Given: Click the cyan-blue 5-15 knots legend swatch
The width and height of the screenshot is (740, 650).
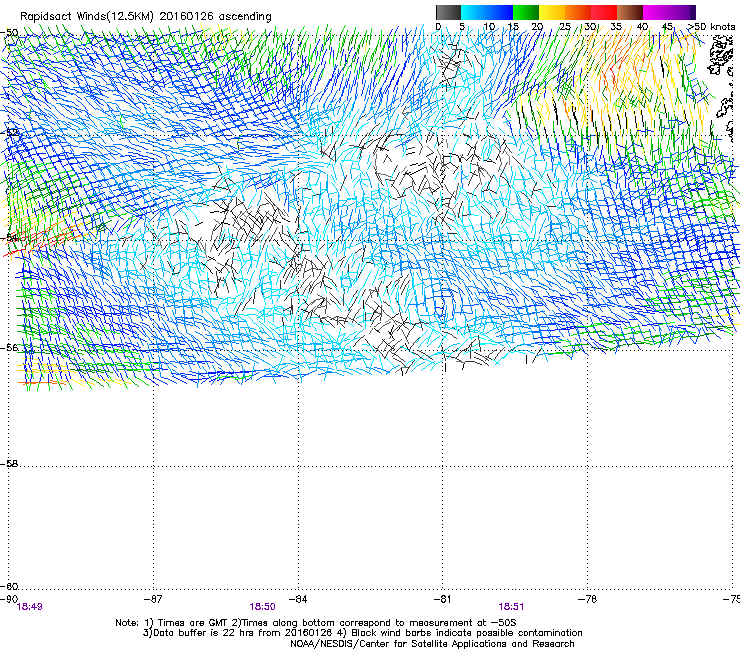Looking at the screenshot, I should click(x=487, y=12).
